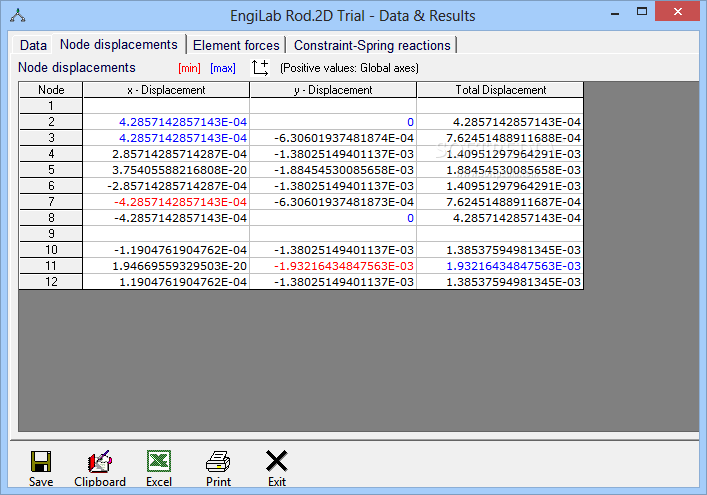Select row header for node 10

[51, 250]
